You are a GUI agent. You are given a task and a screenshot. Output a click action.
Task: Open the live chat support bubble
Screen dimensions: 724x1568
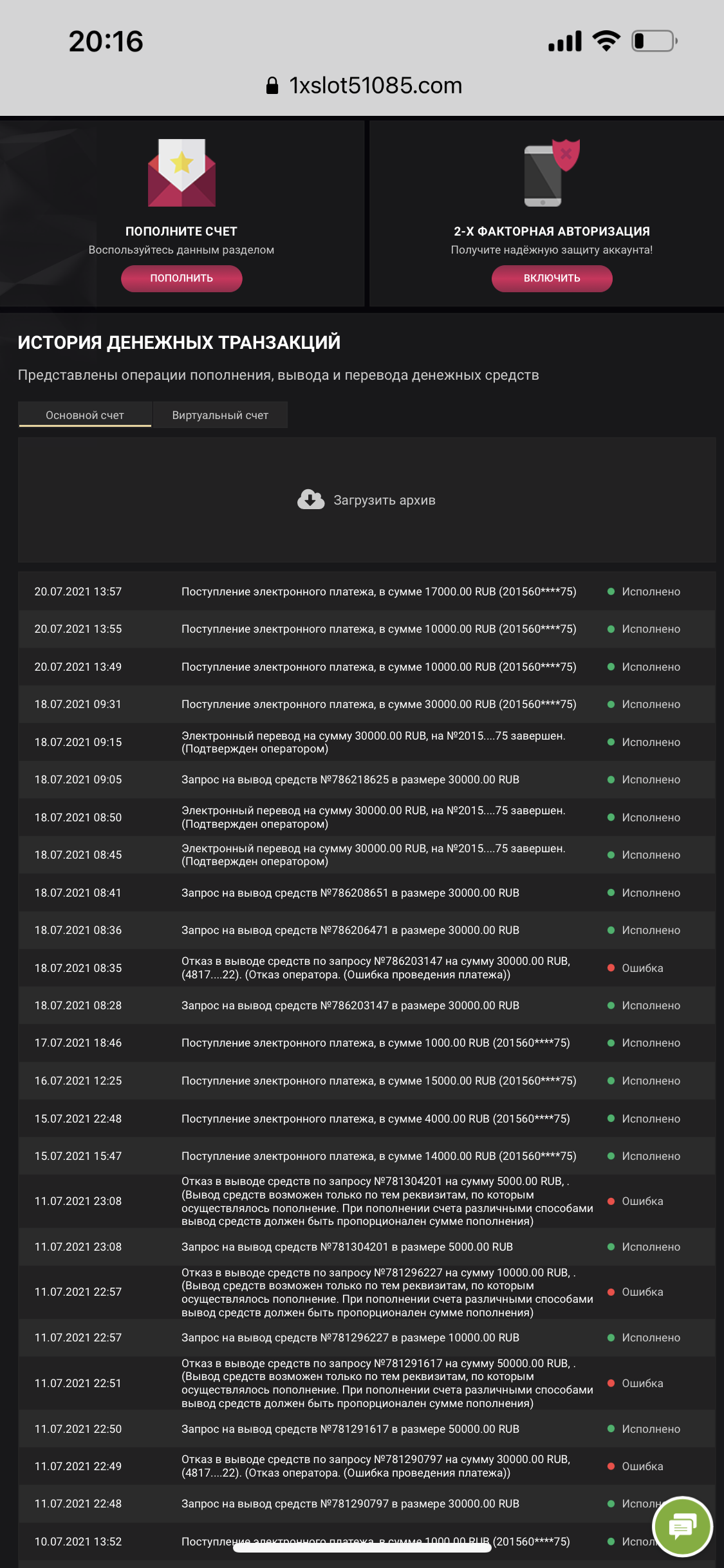[x=682, y=1526]
